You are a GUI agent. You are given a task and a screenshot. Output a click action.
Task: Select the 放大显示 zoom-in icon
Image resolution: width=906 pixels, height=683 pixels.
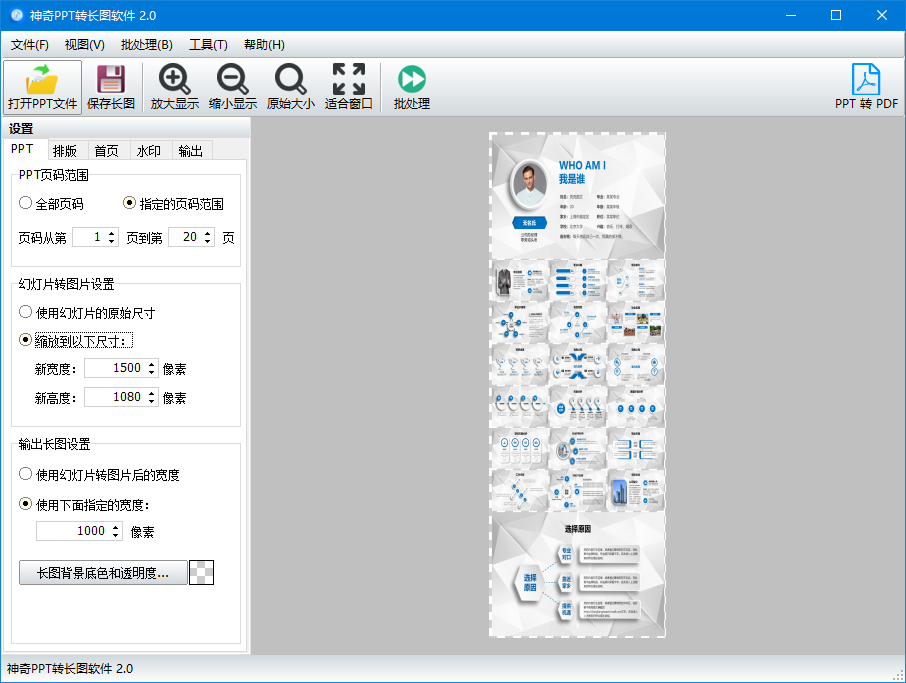point(174,85)
